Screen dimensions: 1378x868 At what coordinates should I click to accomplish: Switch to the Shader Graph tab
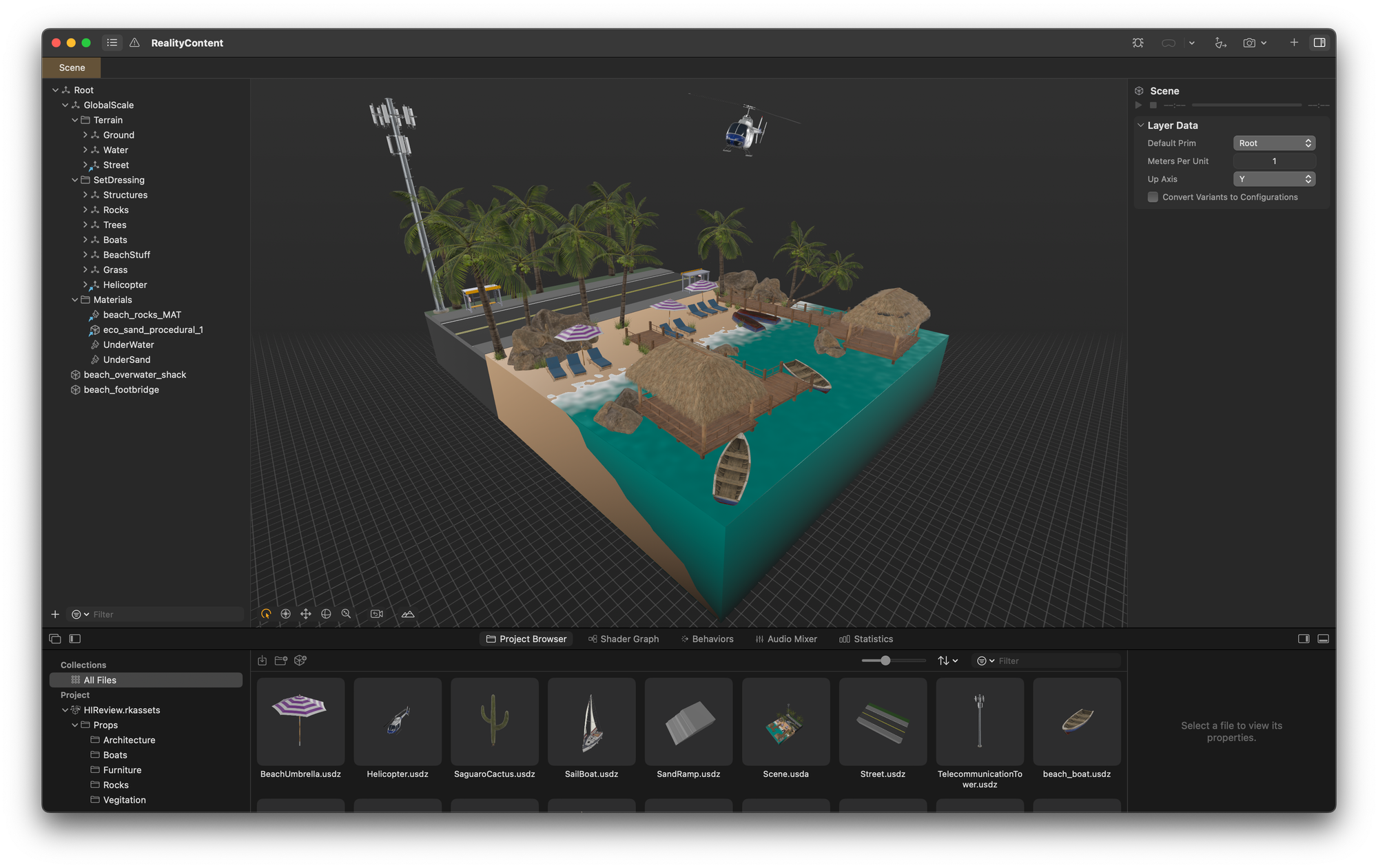click(622, 639)
